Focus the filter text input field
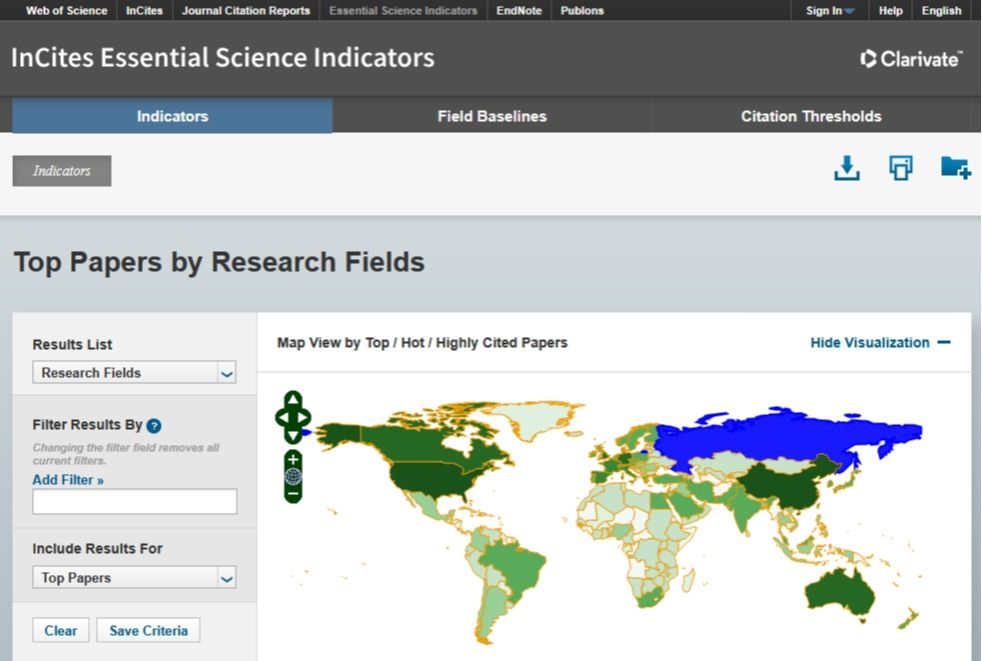 click(135, 502)
